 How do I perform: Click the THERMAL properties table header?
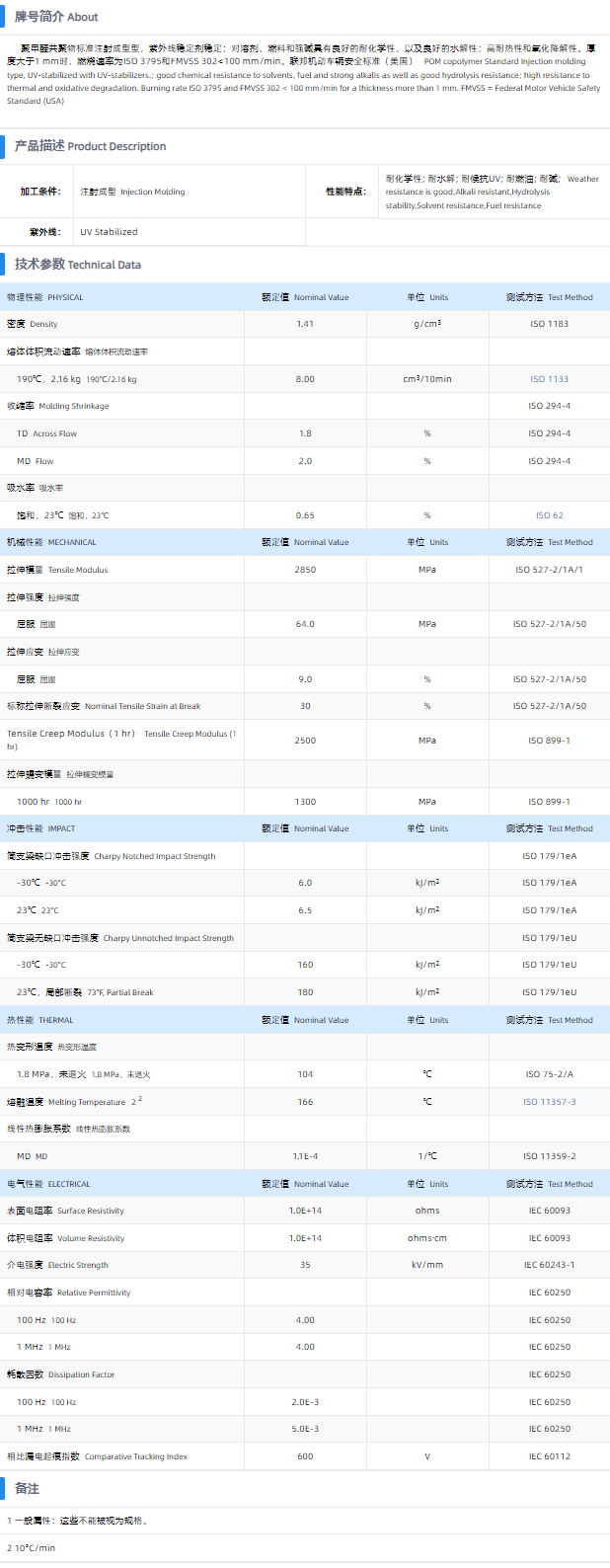[39, 1020]
